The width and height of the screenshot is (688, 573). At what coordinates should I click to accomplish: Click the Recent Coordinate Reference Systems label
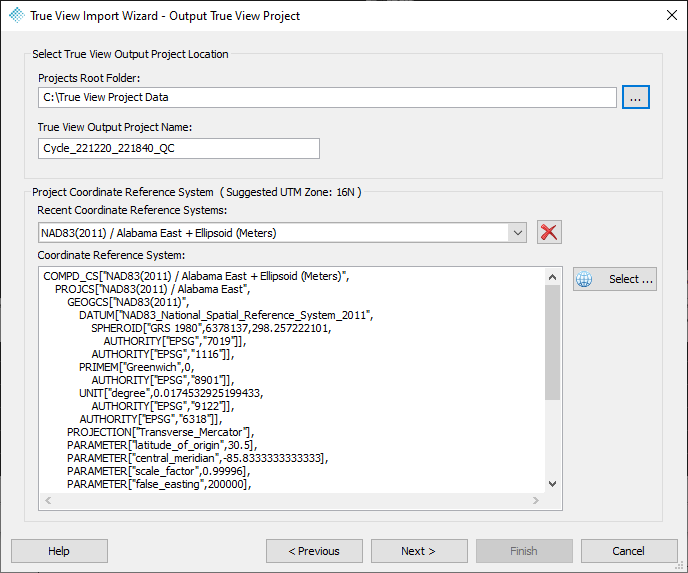132,210
